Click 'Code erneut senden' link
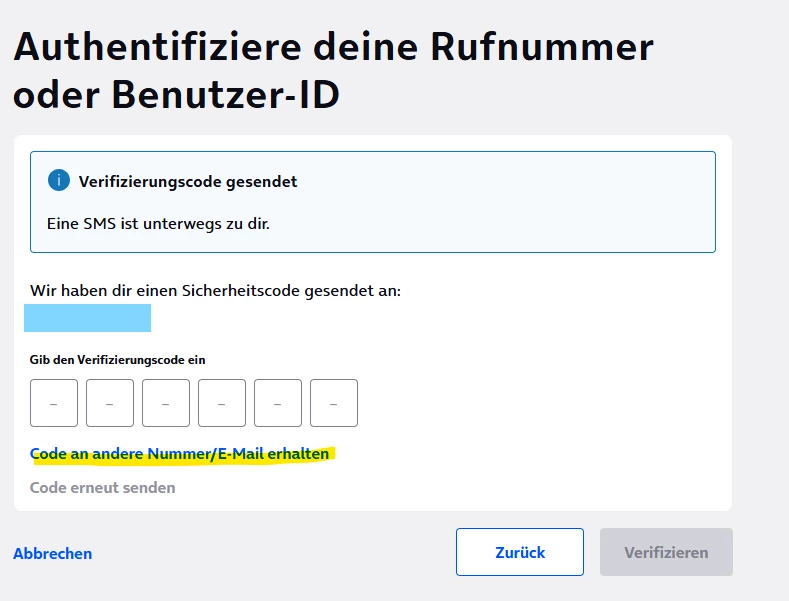 point(103,488)
